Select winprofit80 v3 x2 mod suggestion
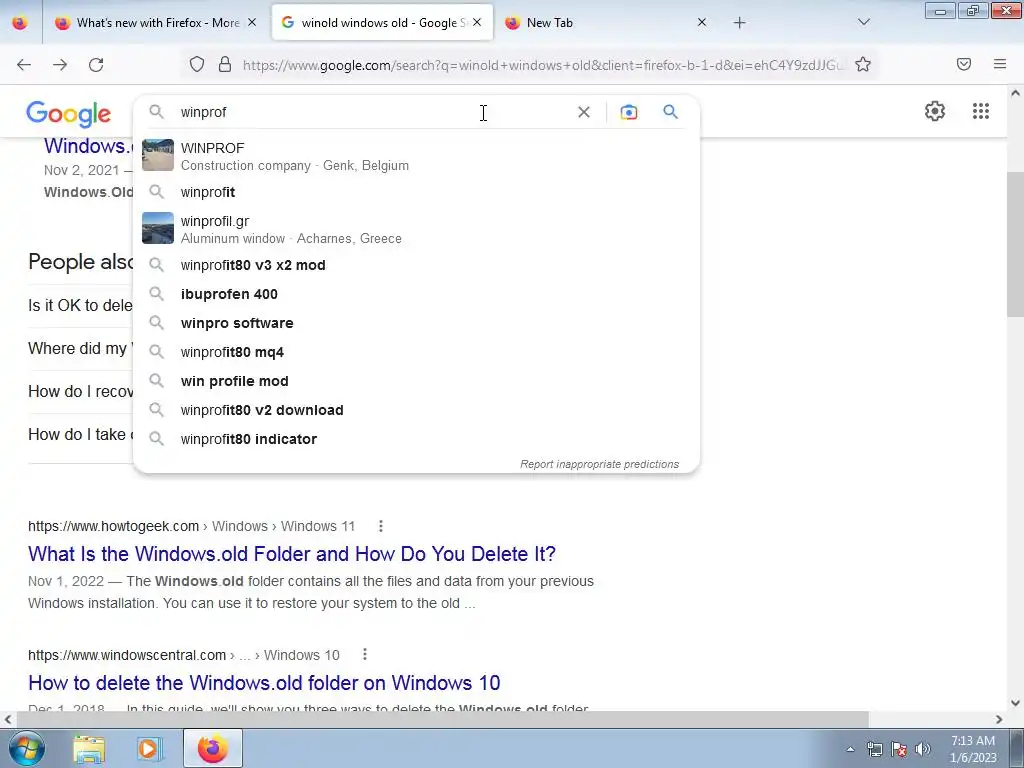 [x=416, y=265]
